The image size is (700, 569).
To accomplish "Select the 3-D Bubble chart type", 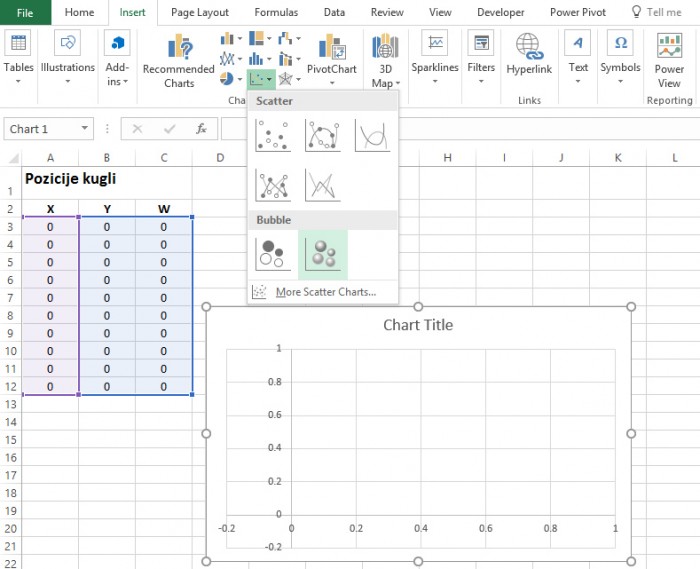I will [x=323, y=254].
